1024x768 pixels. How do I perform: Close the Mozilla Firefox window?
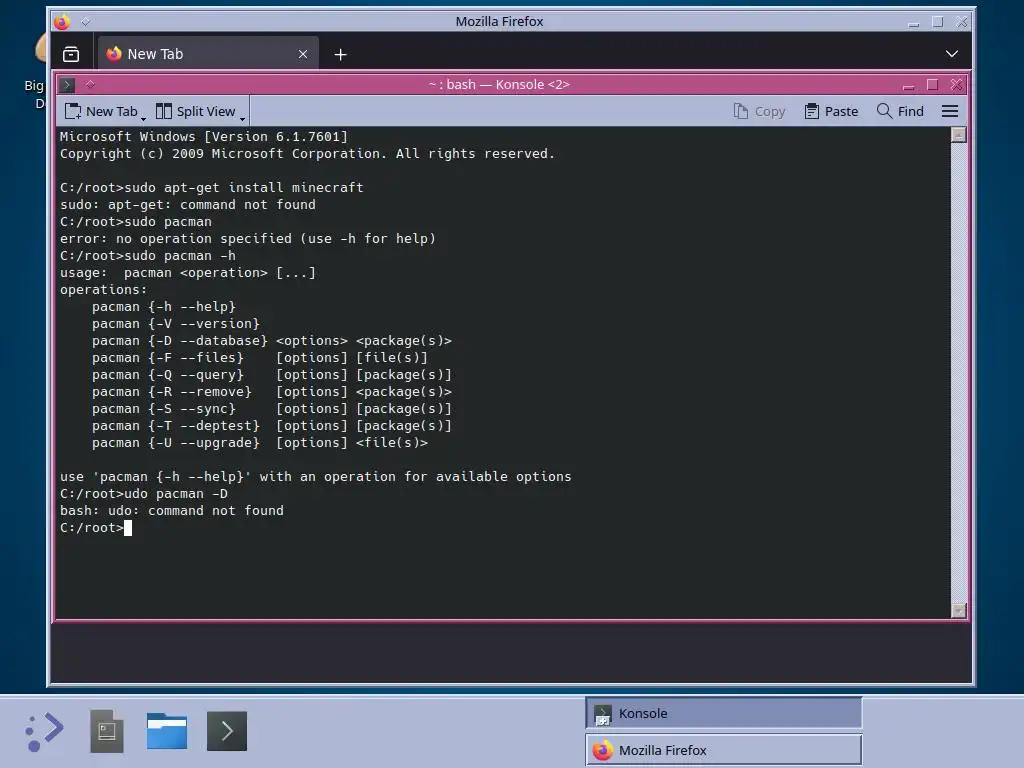961,22
